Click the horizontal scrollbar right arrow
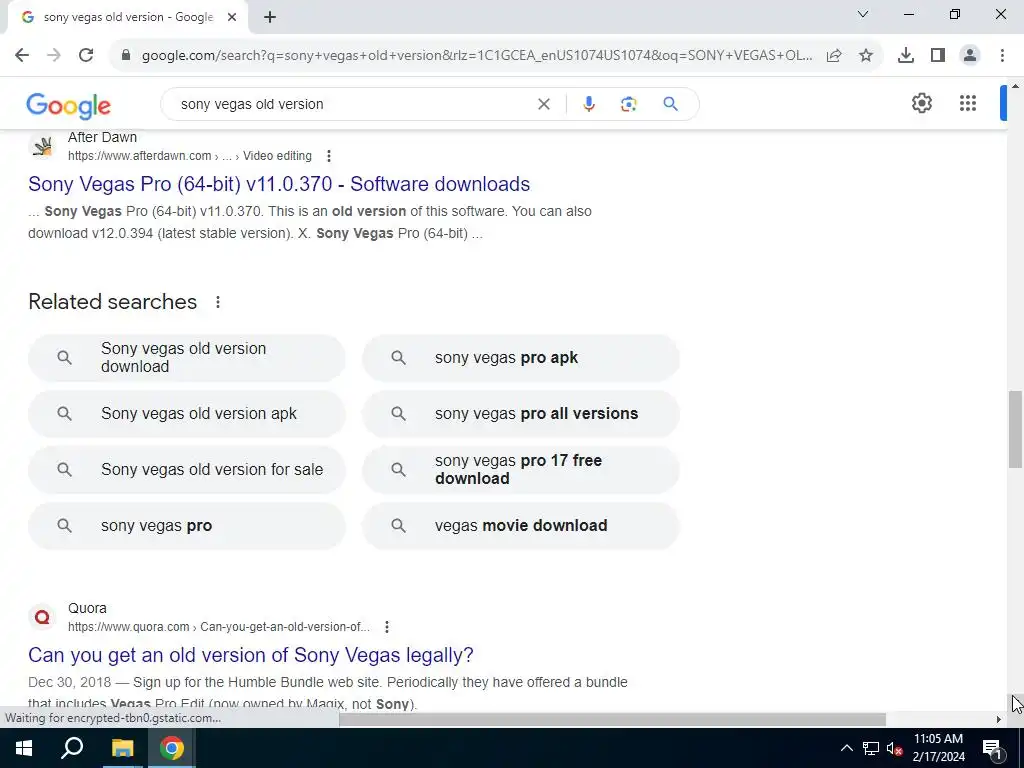The width and height of the screenshot is (1024, 768). pyautogui.click(x=999, y=720)
